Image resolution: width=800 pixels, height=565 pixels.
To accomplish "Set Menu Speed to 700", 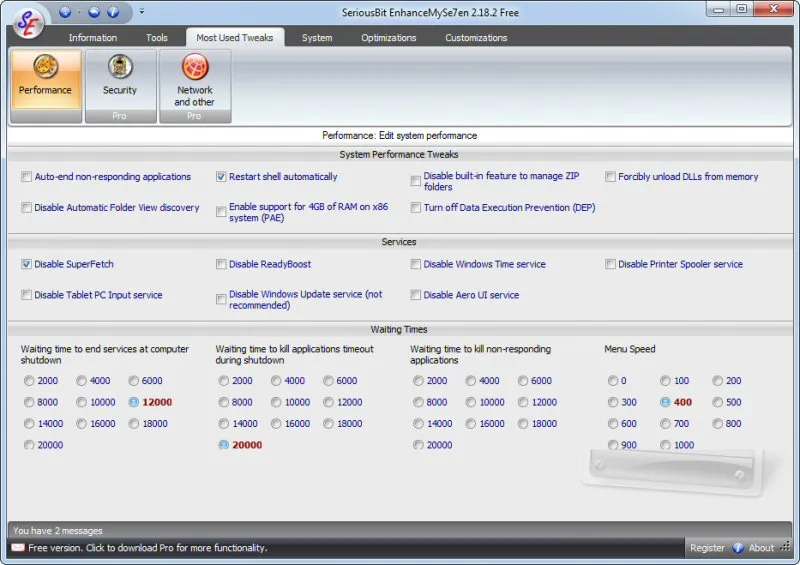I will click(x=665, y=424).
